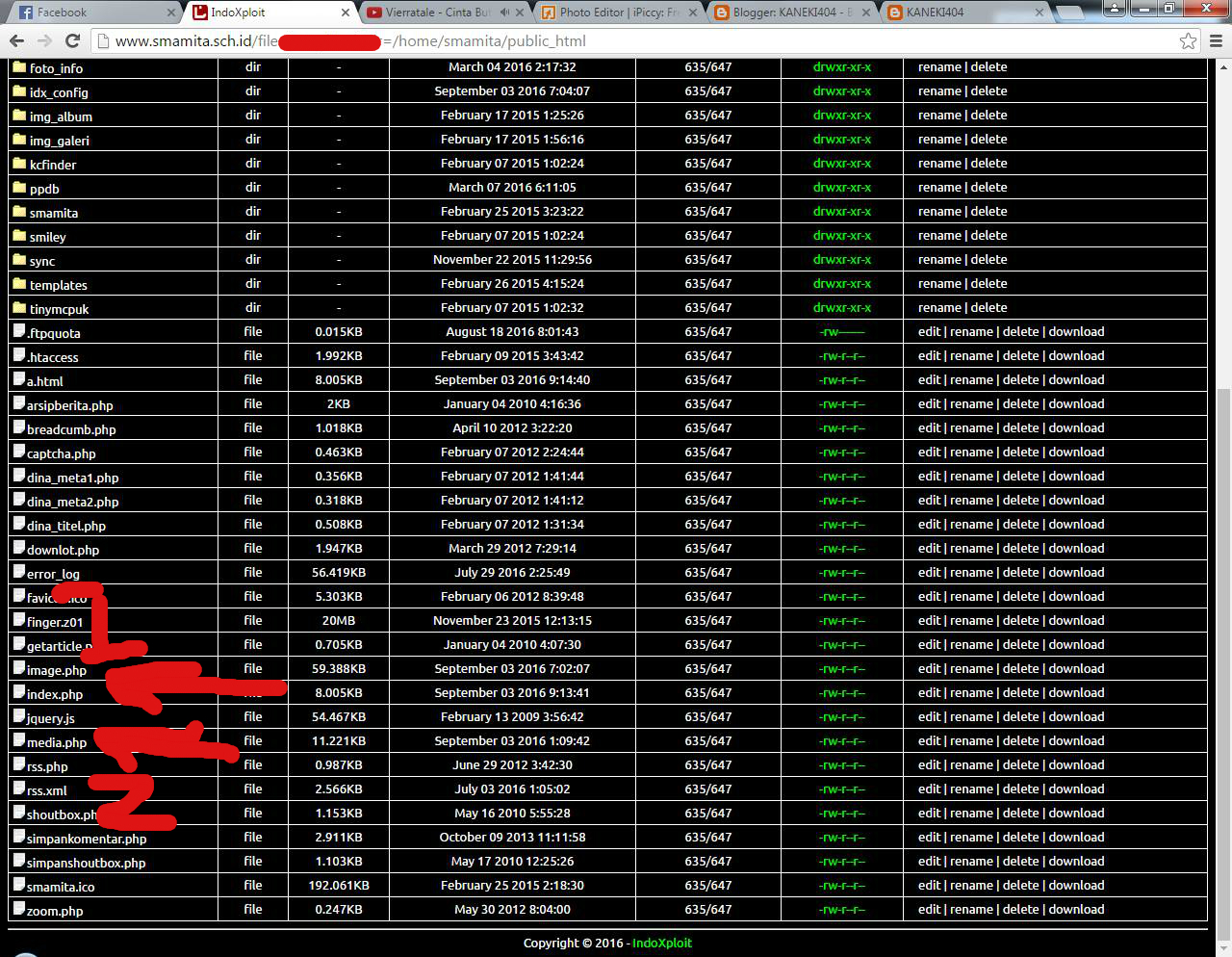Click the scrollbar down arrow
1232x957 pixels.
coord(1223,948)
